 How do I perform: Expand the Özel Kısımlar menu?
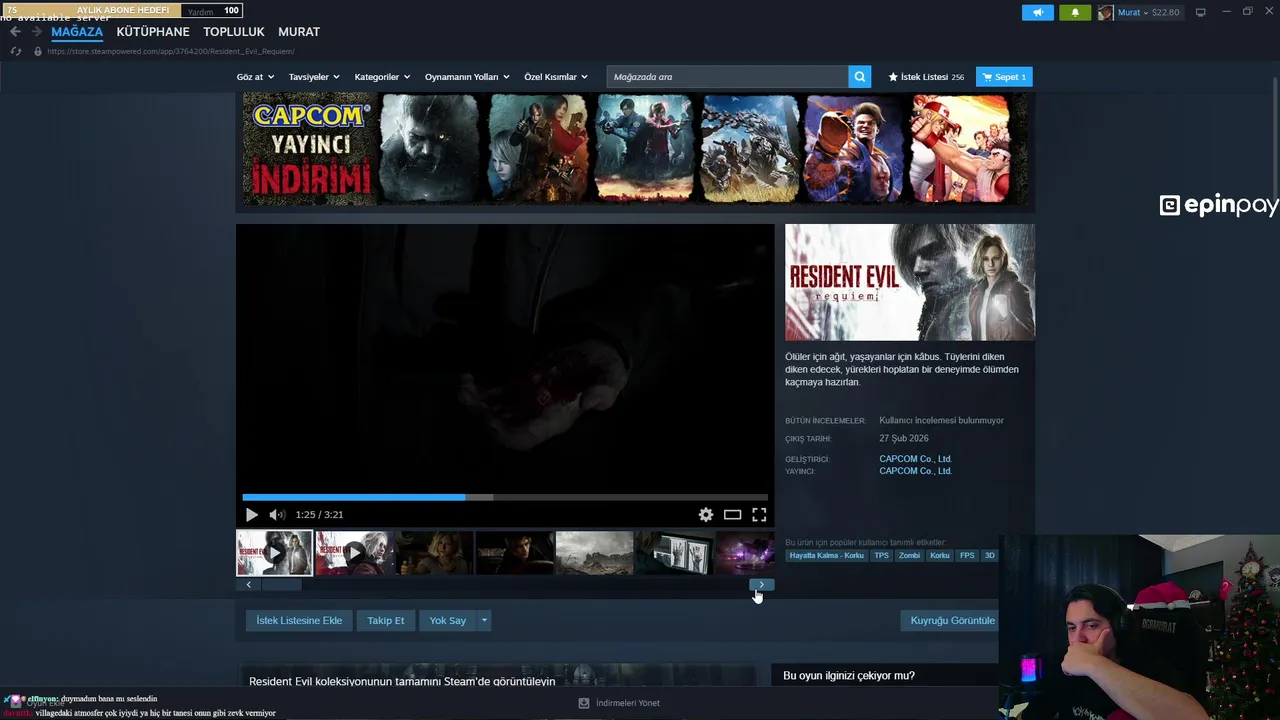[556, 77]
